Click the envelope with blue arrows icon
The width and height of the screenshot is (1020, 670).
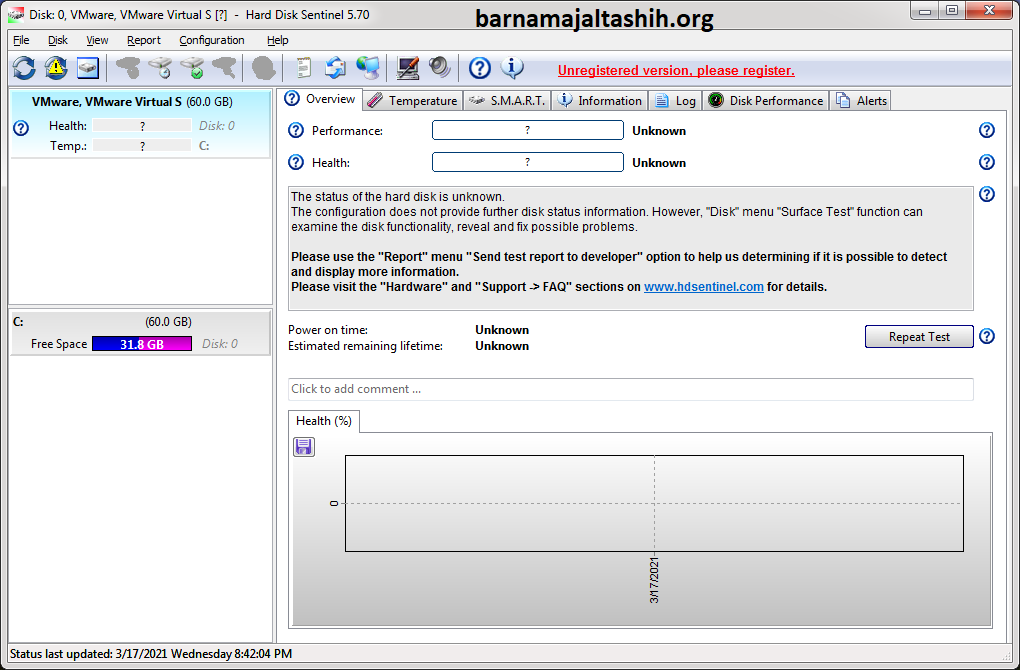336,68
